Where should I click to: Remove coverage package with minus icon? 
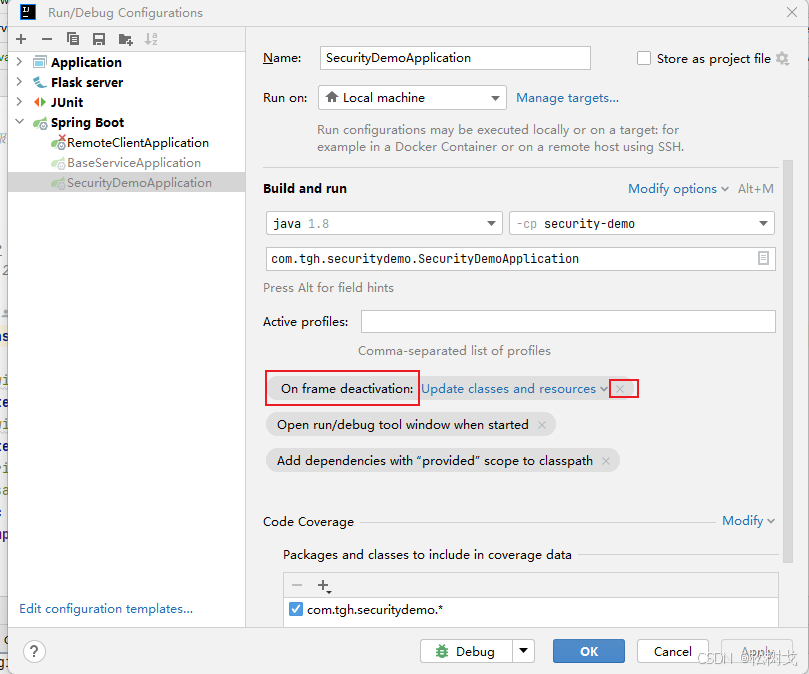297,585
